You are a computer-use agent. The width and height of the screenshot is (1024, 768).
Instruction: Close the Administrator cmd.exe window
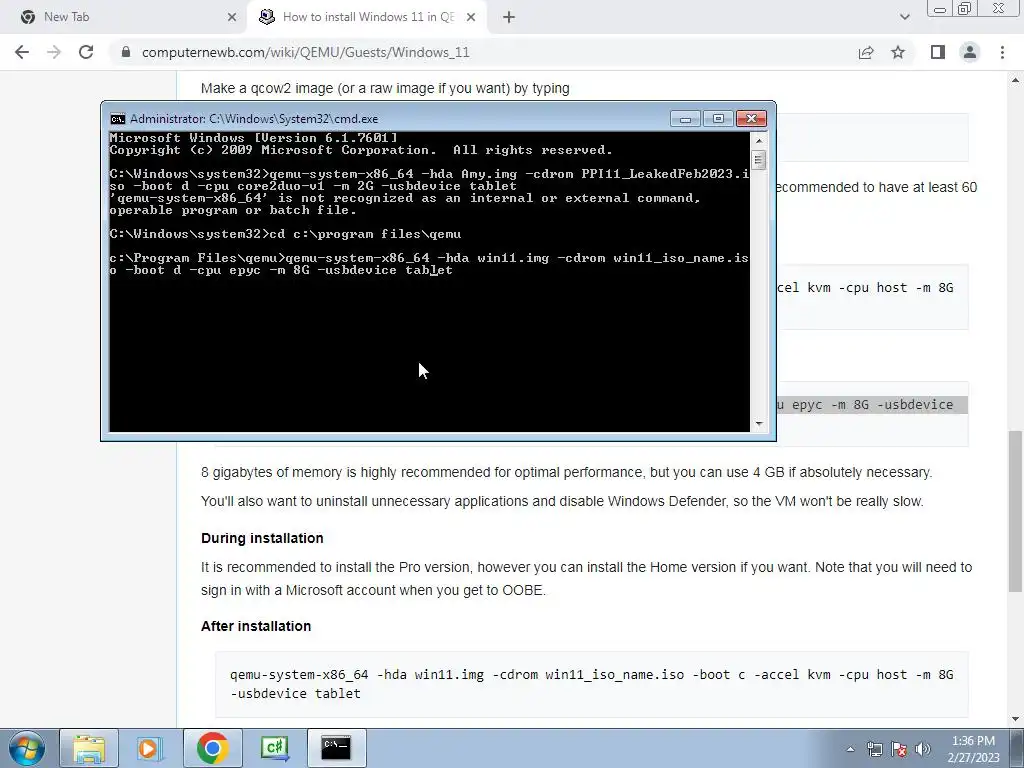tap(751, 119)
